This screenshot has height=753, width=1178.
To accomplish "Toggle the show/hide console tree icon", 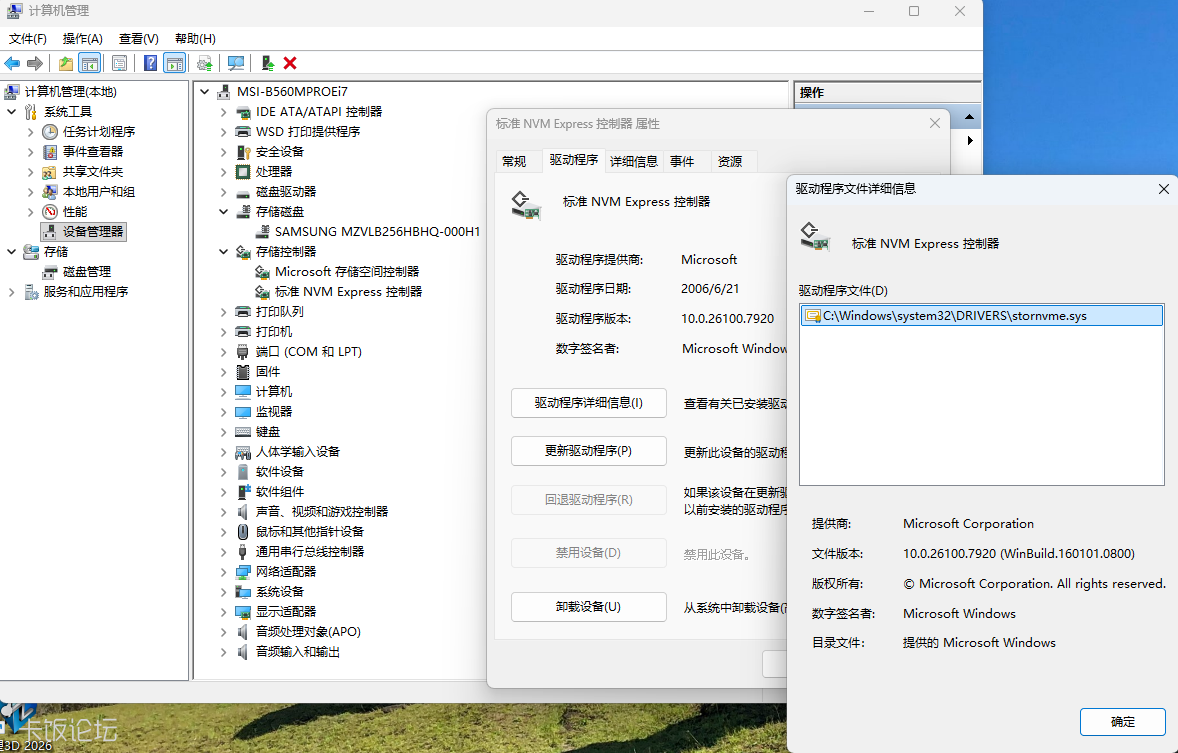I will 89,63.
